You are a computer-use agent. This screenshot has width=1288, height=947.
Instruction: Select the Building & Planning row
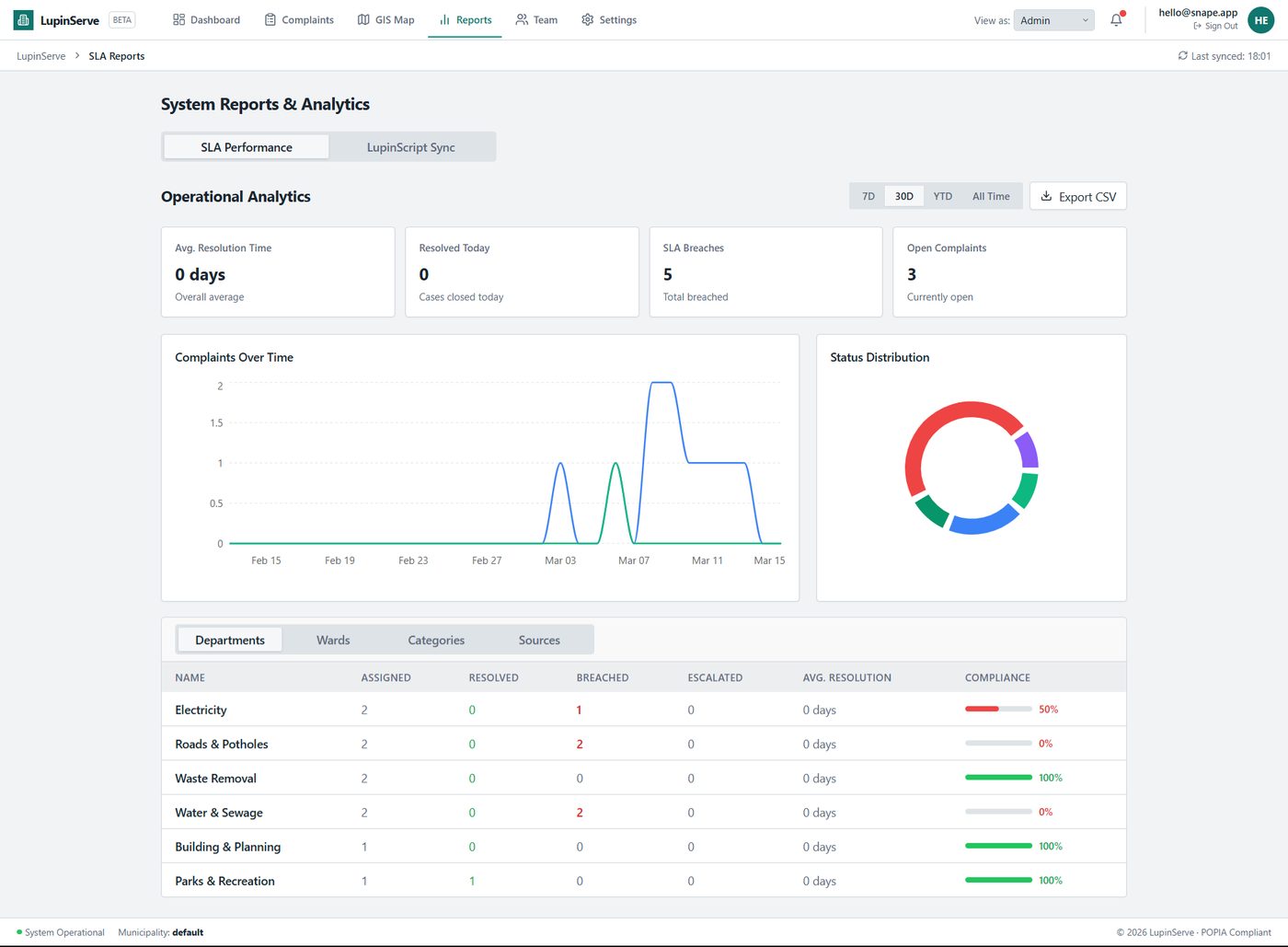644,847
